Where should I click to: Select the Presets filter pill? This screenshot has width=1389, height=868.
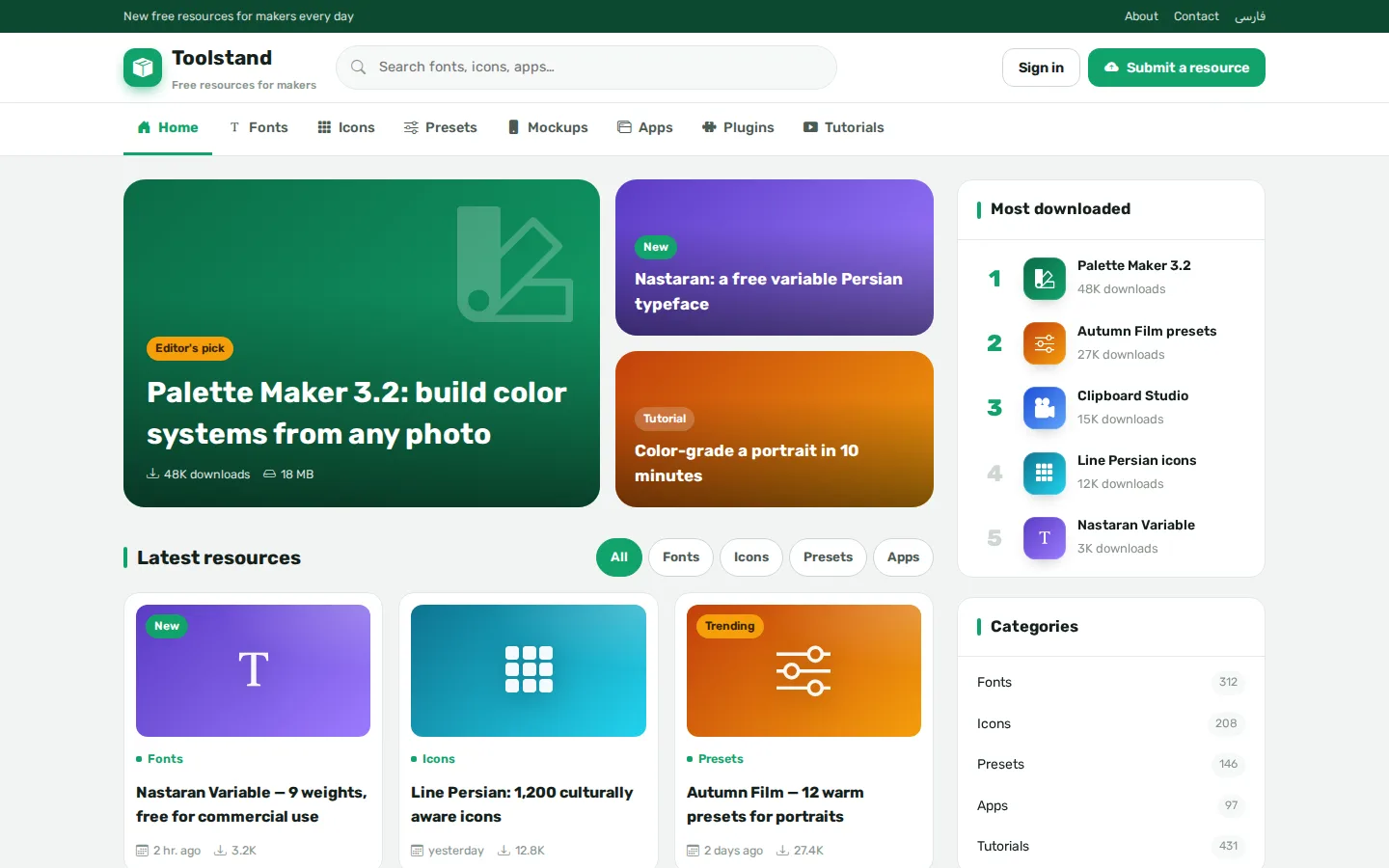point(828,557)
